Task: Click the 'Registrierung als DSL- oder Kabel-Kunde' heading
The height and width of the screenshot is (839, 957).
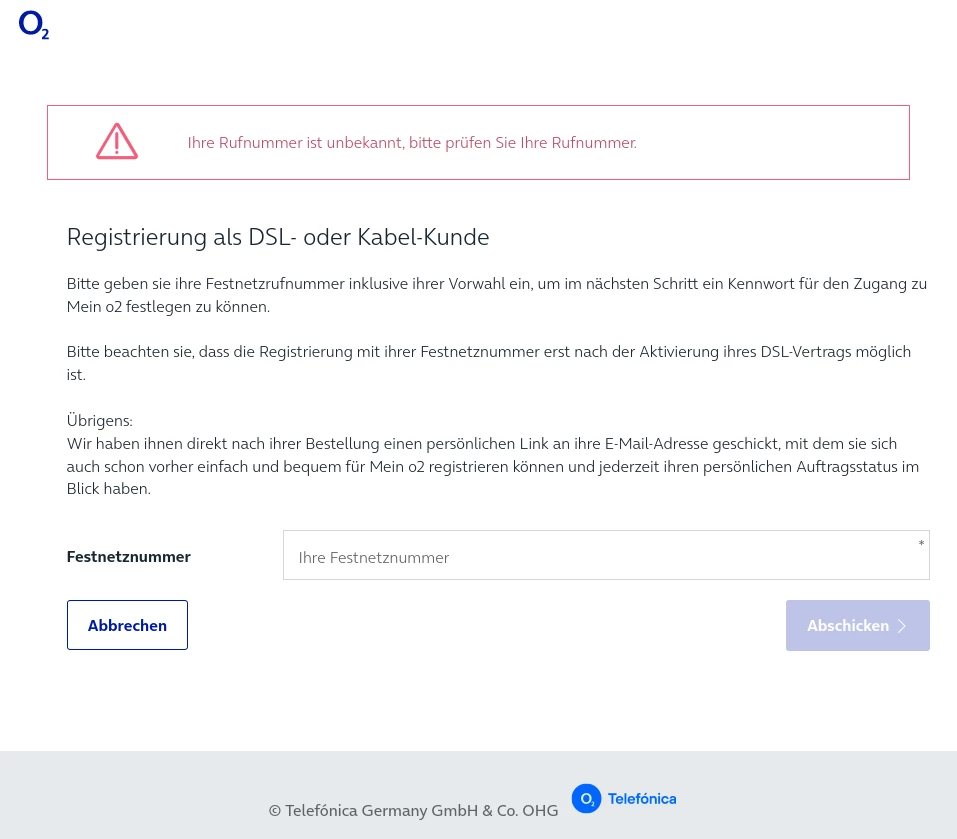Action: click(x=278, y=237)
